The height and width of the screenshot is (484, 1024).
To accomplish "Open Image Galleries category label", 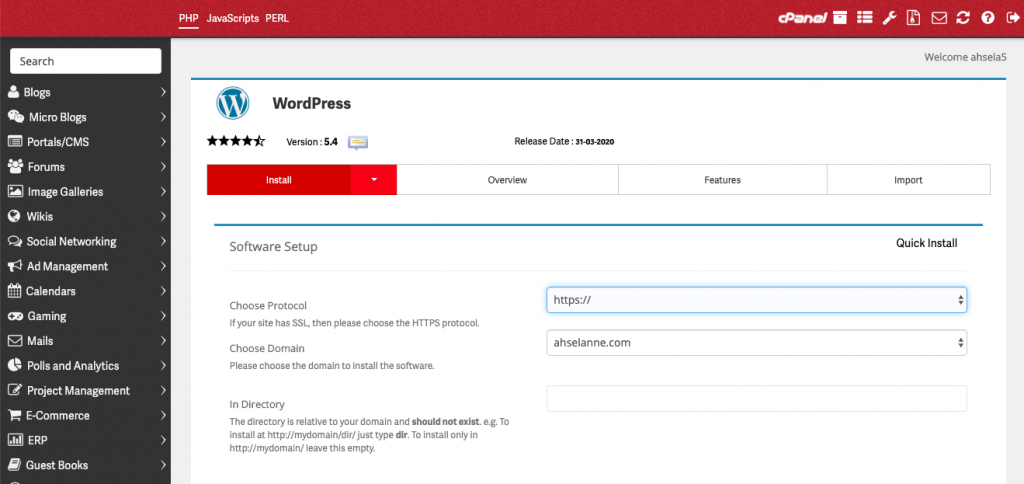I will [65, 191].
